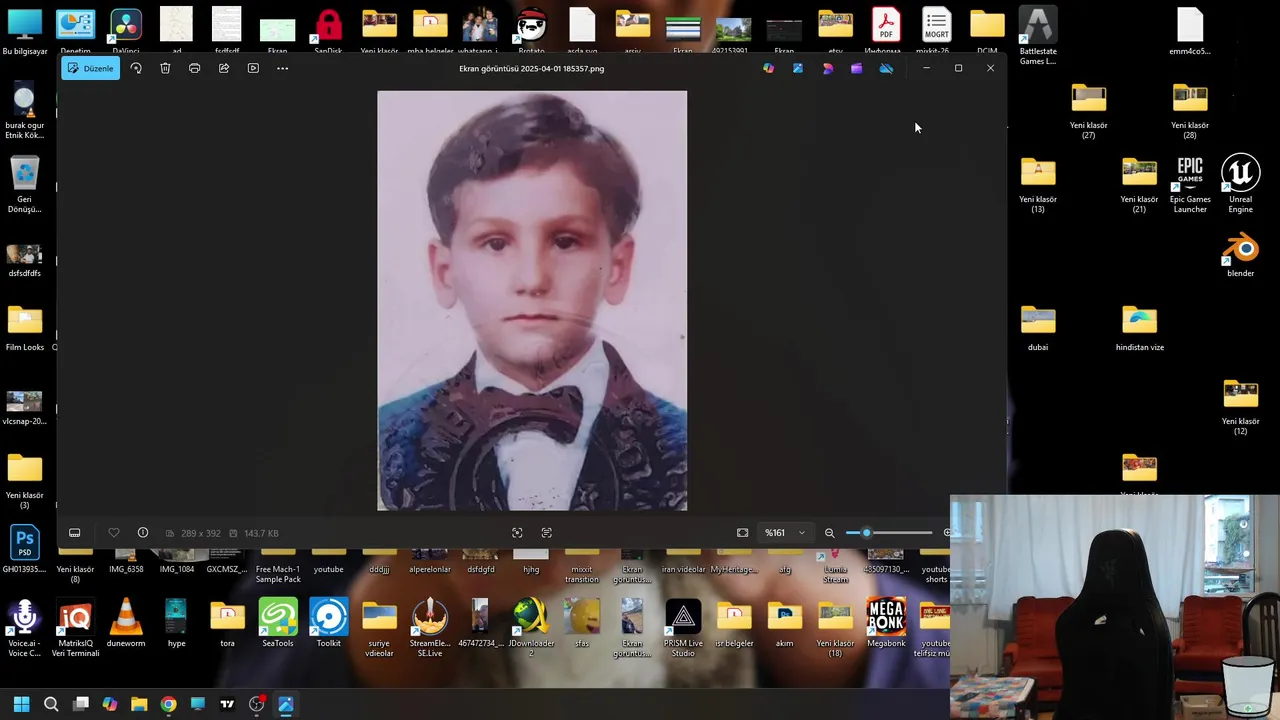Click the Düzenle edit button in Photos
The height and width of the screenshot is (720, 1280).
pyautogui.click(x=90, y=68)
